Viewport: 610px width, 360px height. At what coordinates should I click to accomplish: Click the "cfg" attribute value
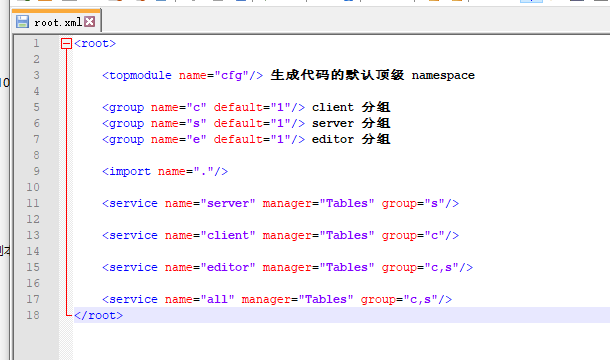point(231,75)
